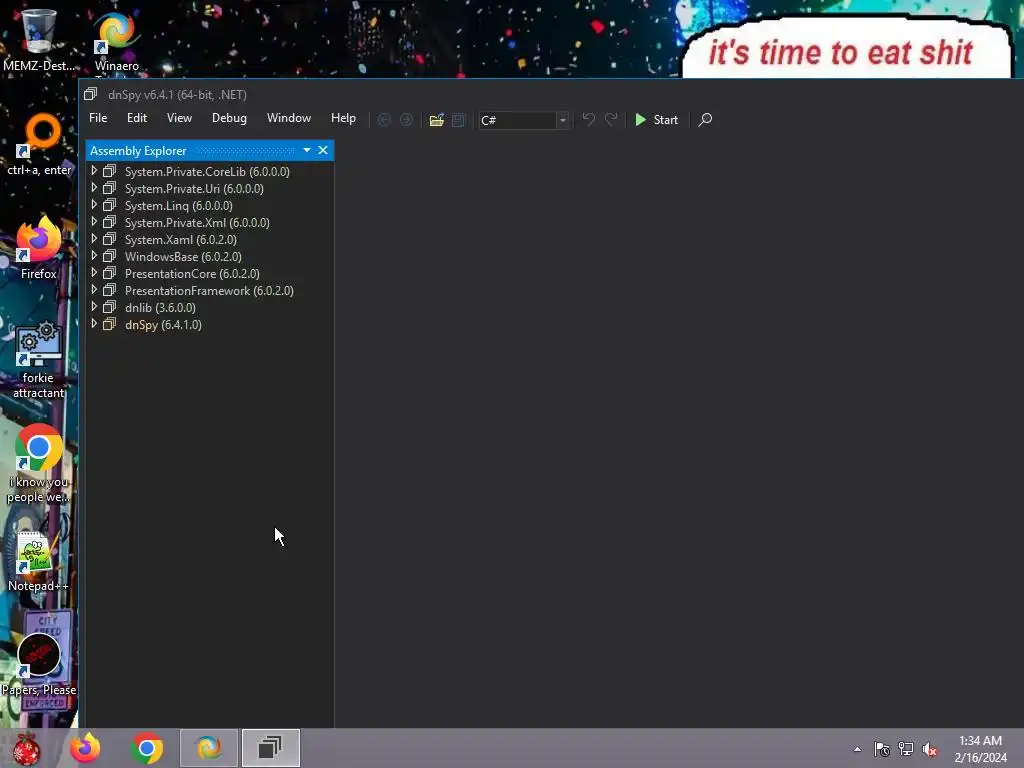Expand the System.Private.CoreLib node
The image size is (1024, 768).
point(94,170)
